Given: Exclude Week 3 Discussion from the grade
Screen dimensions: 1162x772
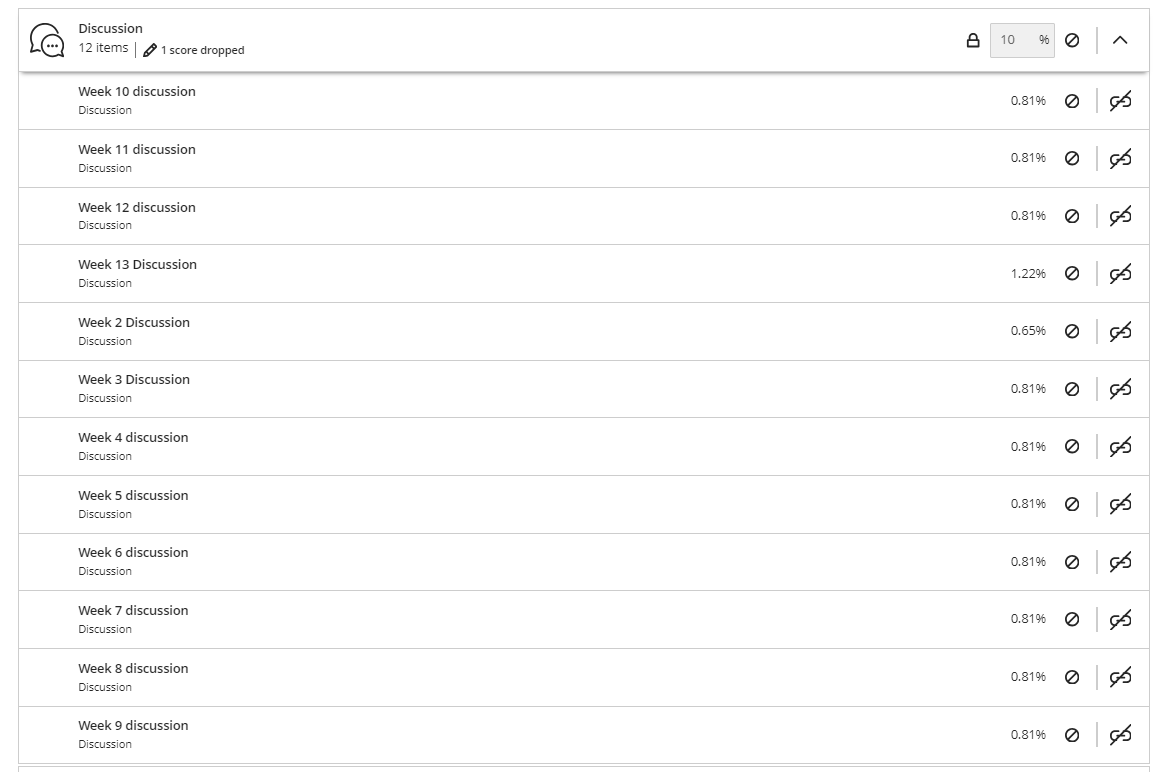Looking at the screenshot, I should coord(1072,389).
